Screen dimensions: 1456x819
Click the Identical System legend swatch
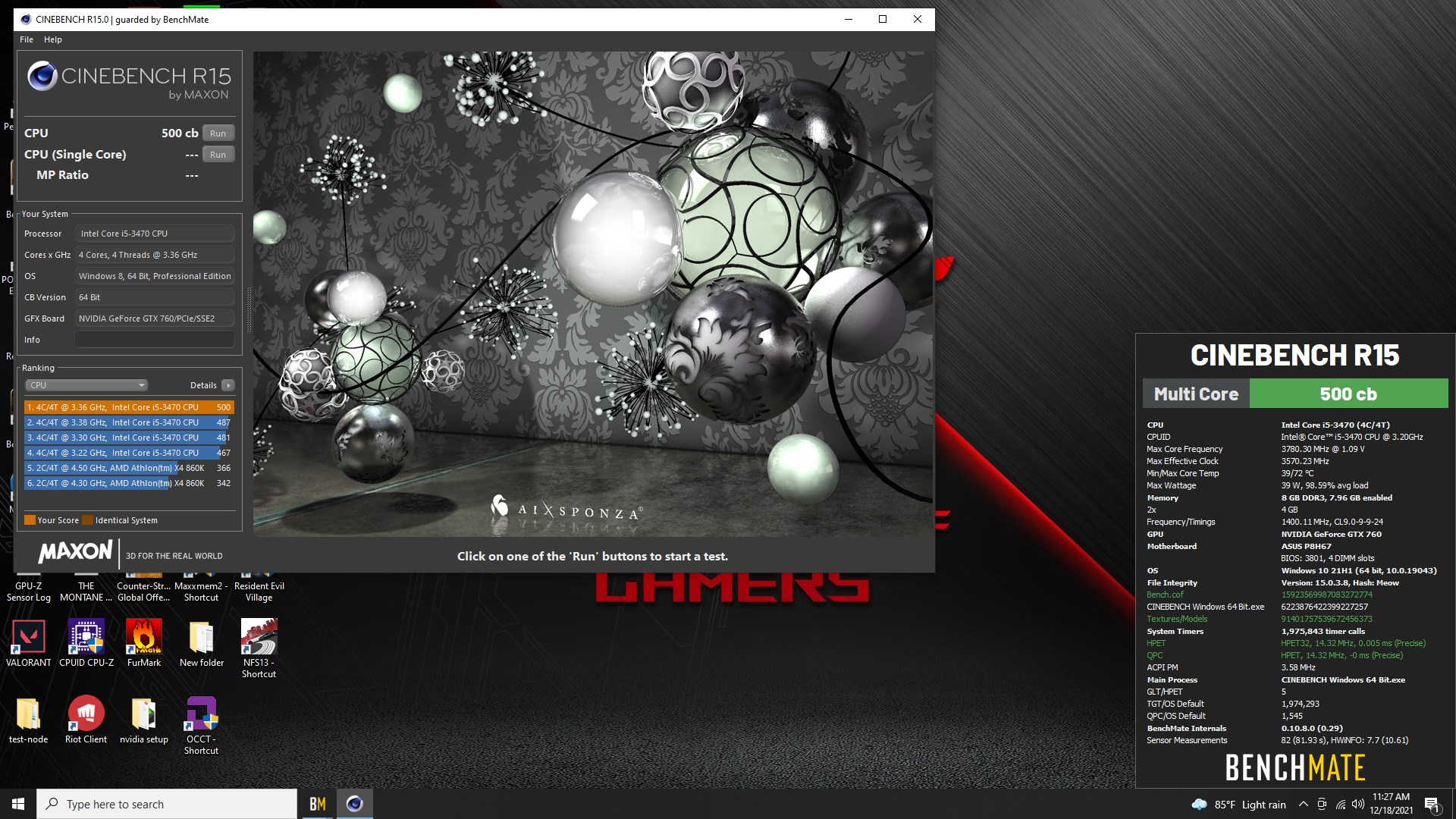pos(87,520)
